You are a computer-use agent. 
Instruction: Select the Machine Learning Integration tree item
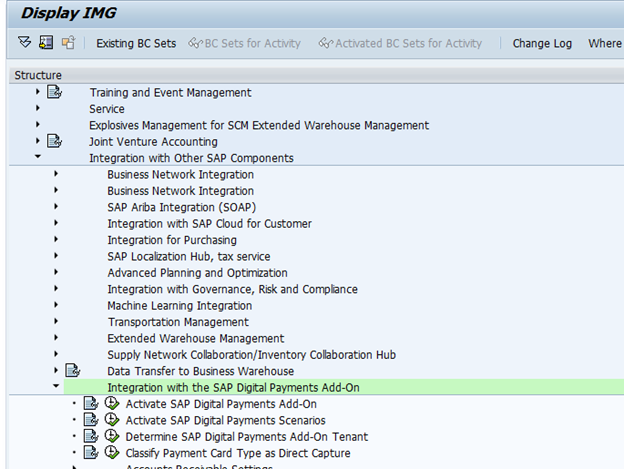coord(179,306)
